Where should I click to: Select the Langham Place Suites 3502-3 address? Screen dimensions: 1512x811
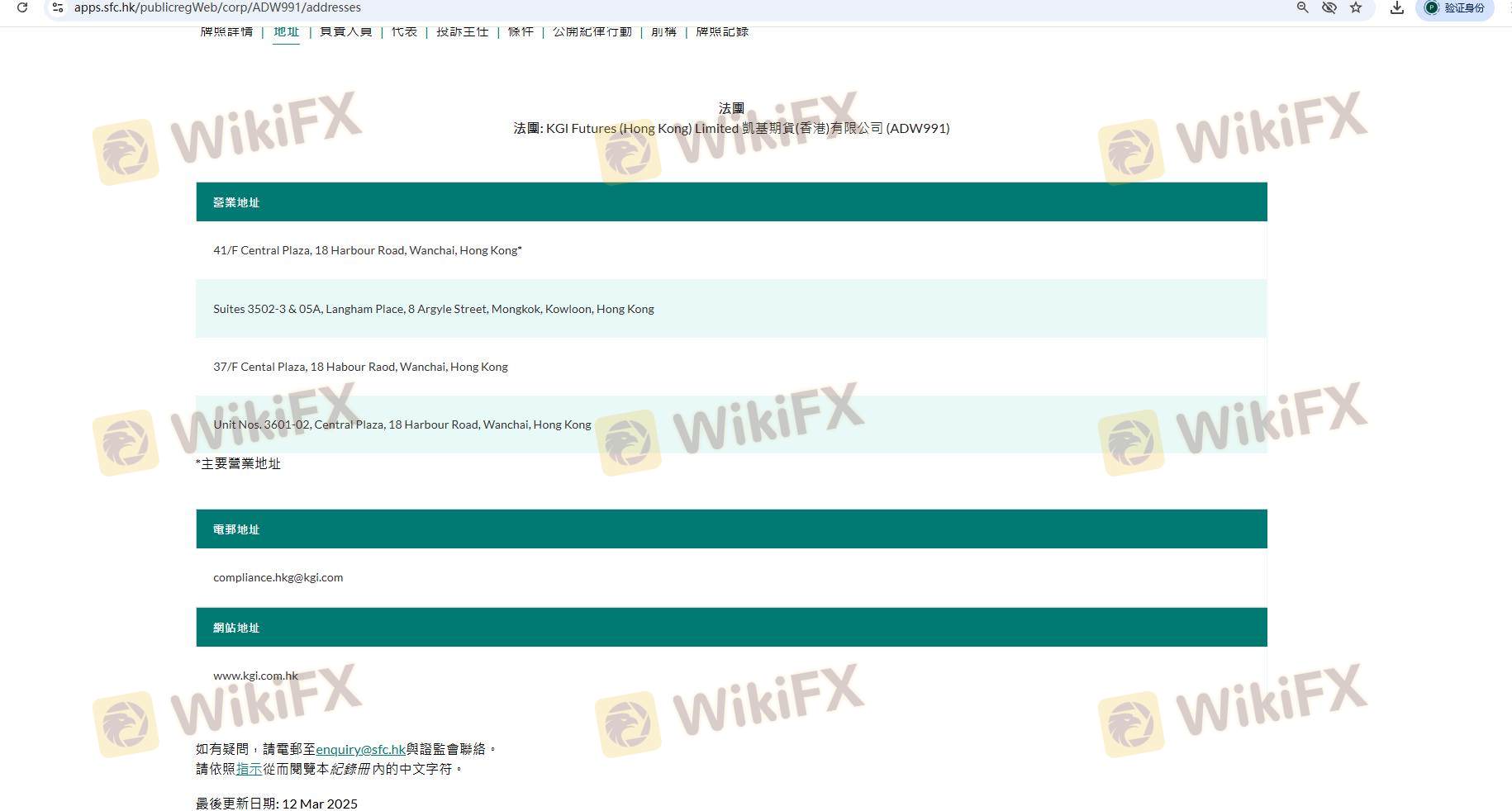click(x=731, y=309)
